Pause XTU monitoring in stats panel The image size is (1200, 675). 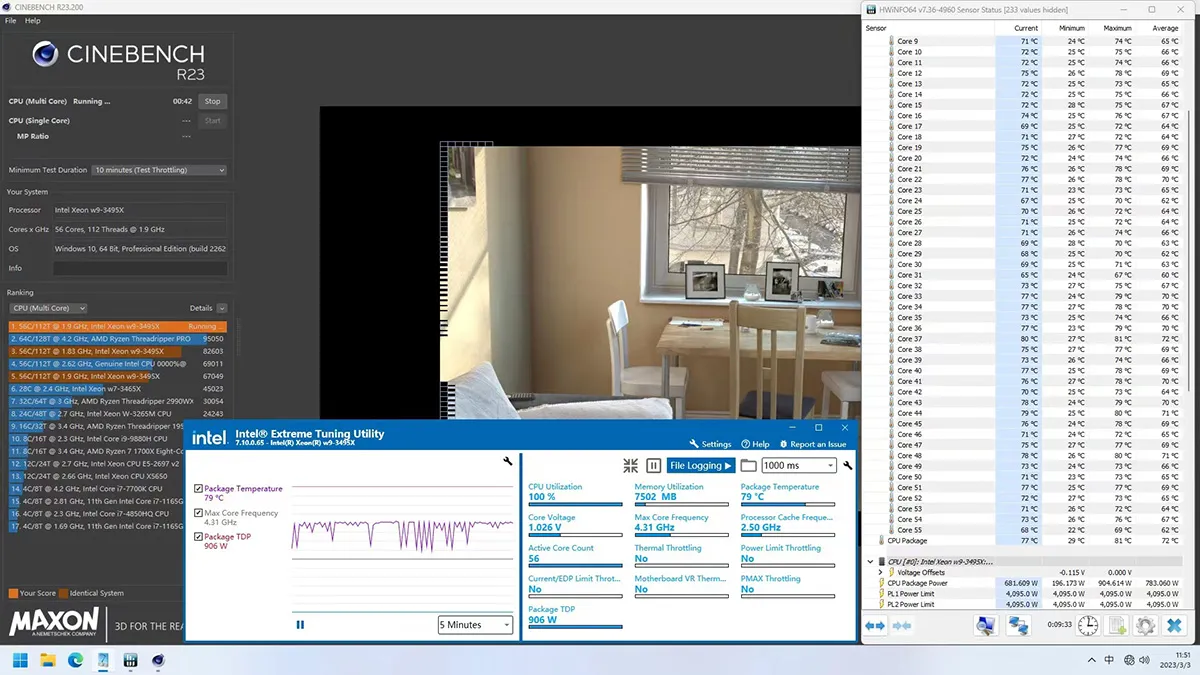point(653,465)
